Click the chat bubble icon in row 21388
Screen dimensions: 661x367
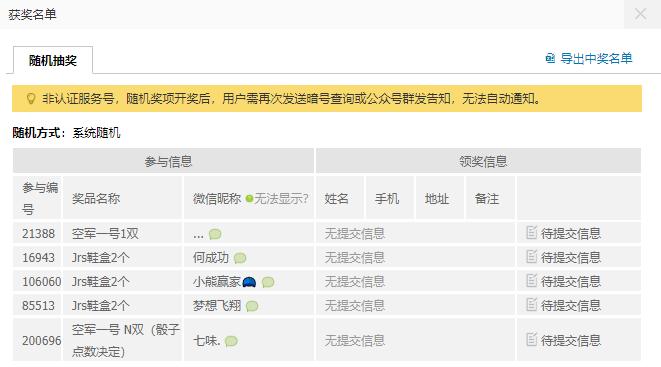215,234
